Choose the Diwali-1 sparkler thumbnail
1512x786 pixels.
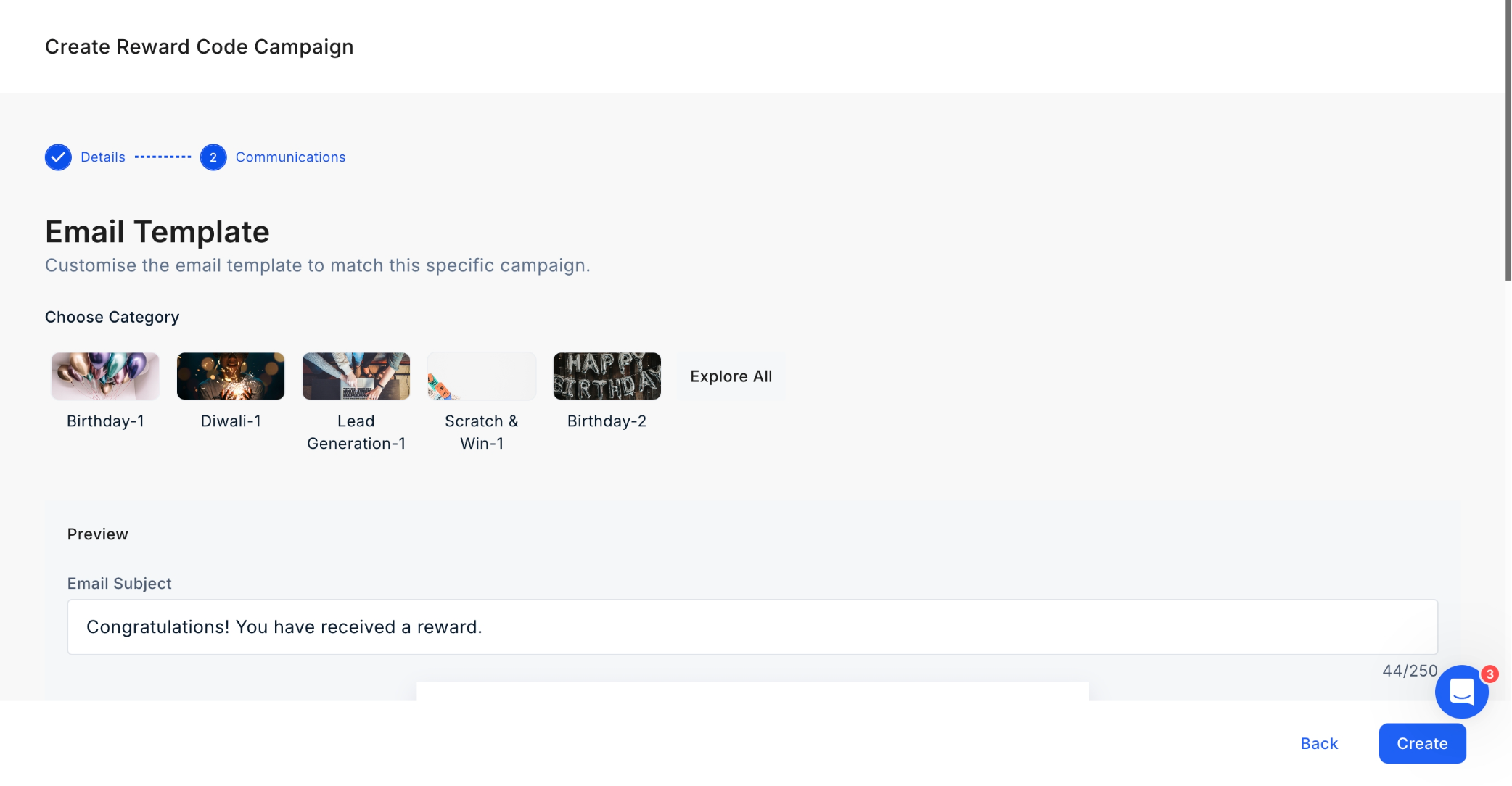coord(231,376)
